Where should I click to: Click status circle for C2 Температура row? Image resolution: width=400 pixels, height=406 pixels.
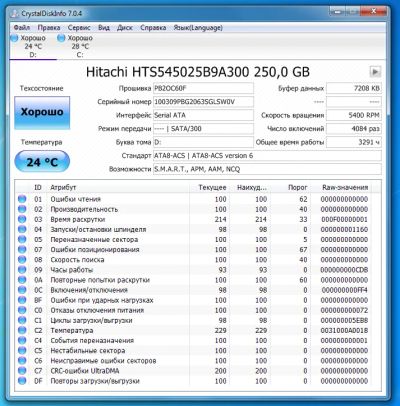(22, 330)
